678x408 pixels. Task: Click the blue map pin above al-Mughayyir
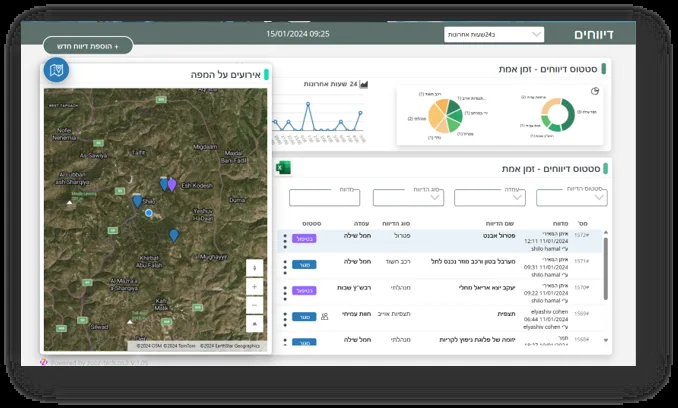point(174,236)
